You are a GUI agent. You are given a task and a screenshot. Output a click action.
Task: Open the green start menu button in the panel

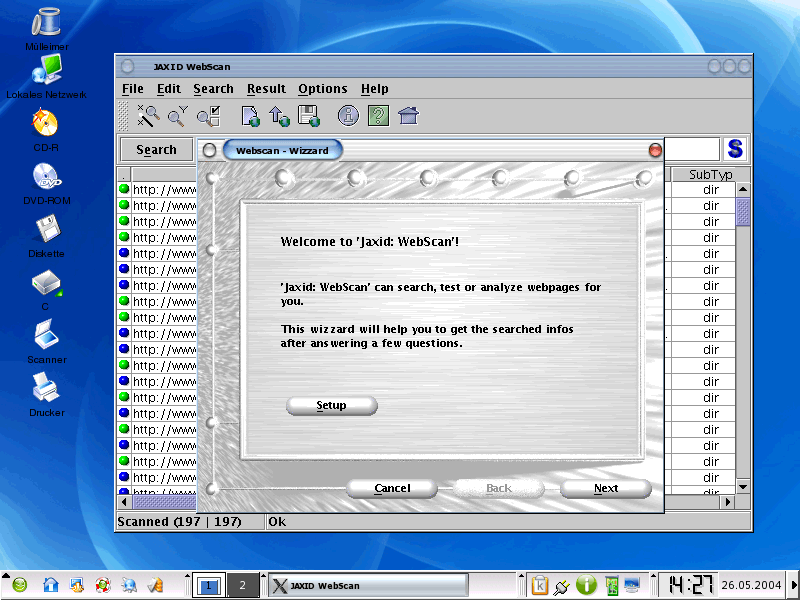click(19, 585)
